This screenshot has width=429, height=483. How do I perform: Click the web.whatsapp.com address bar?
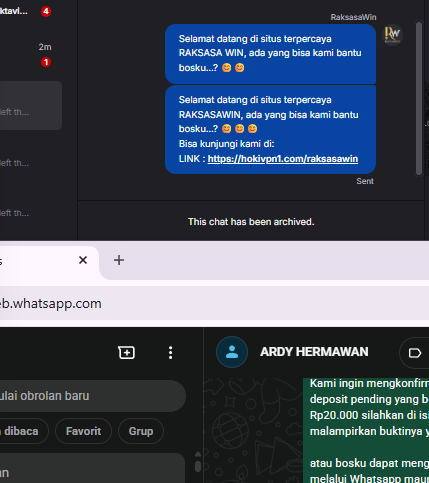pyautogui.click(x=213, y=304)
